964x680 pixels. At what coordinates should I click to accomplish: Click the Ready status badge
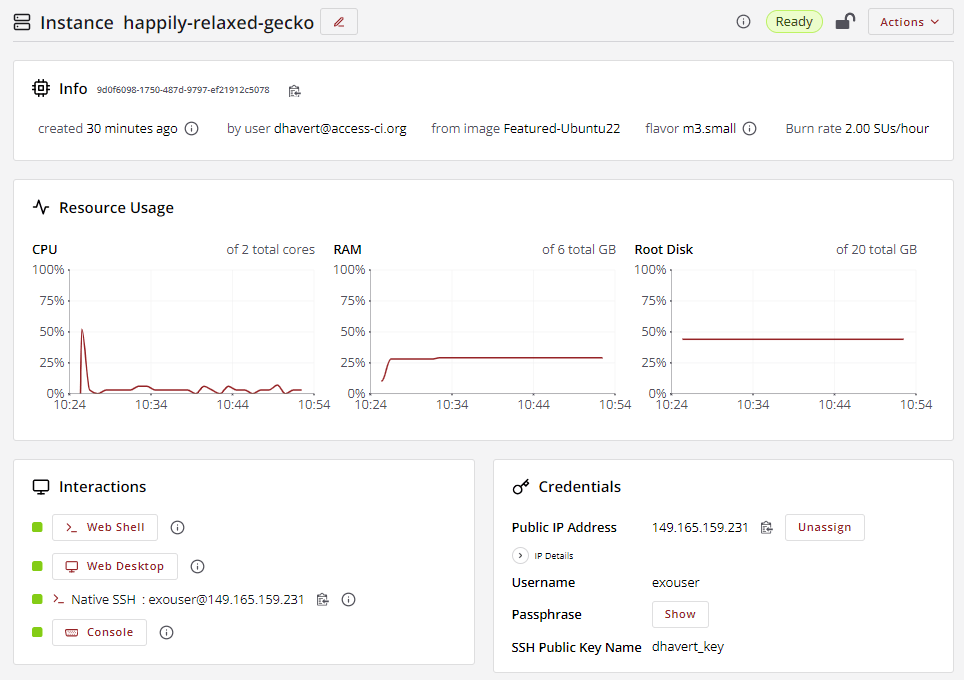(x=794, y=22)
